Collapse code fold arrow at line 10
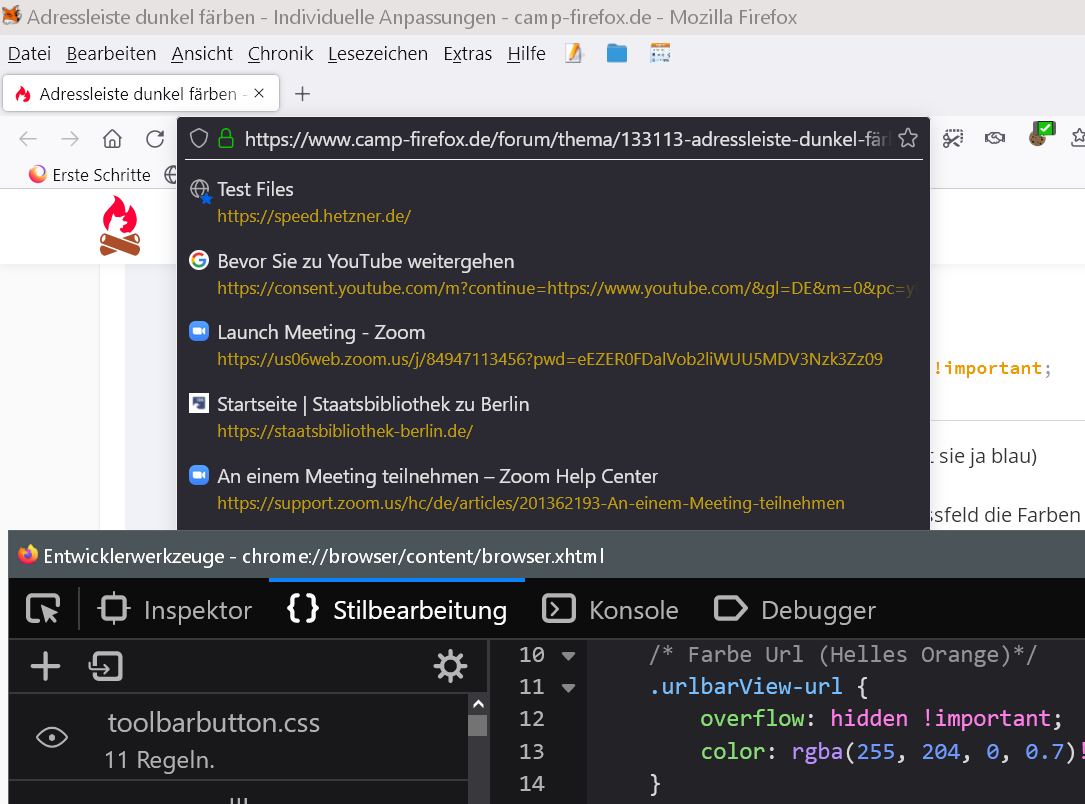 (569, 656)
